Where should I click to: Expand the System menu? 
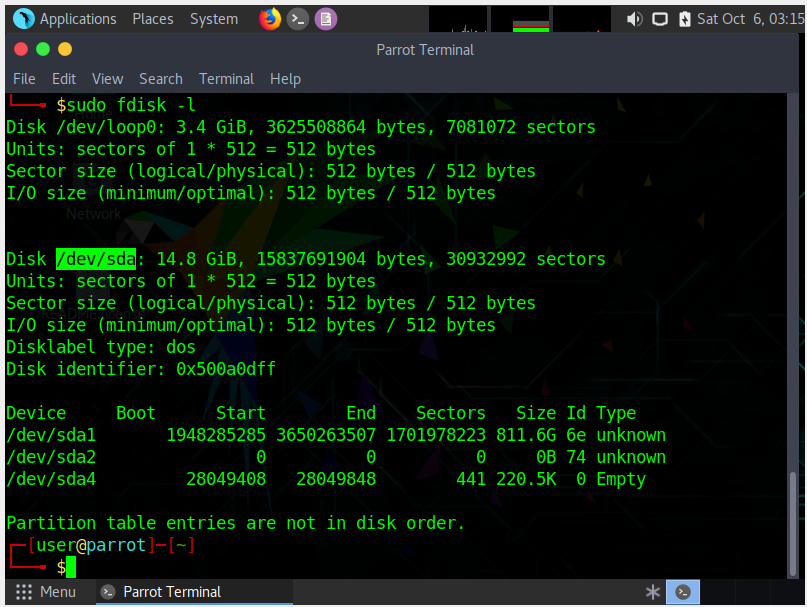pos(214,19)
